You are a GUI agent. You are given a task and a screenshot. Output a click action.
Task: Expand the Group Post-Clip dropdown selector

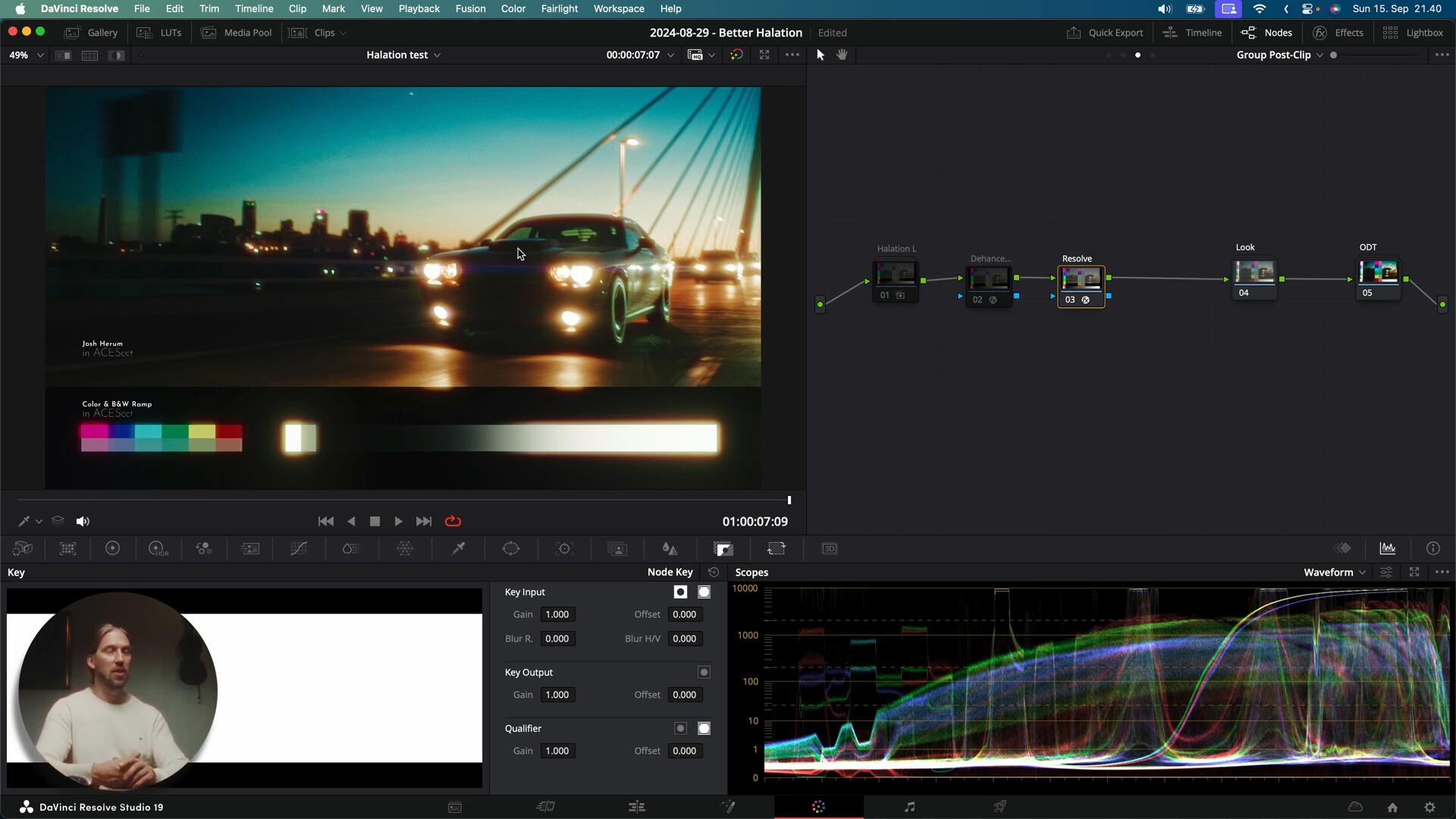tap(1320, 54)
